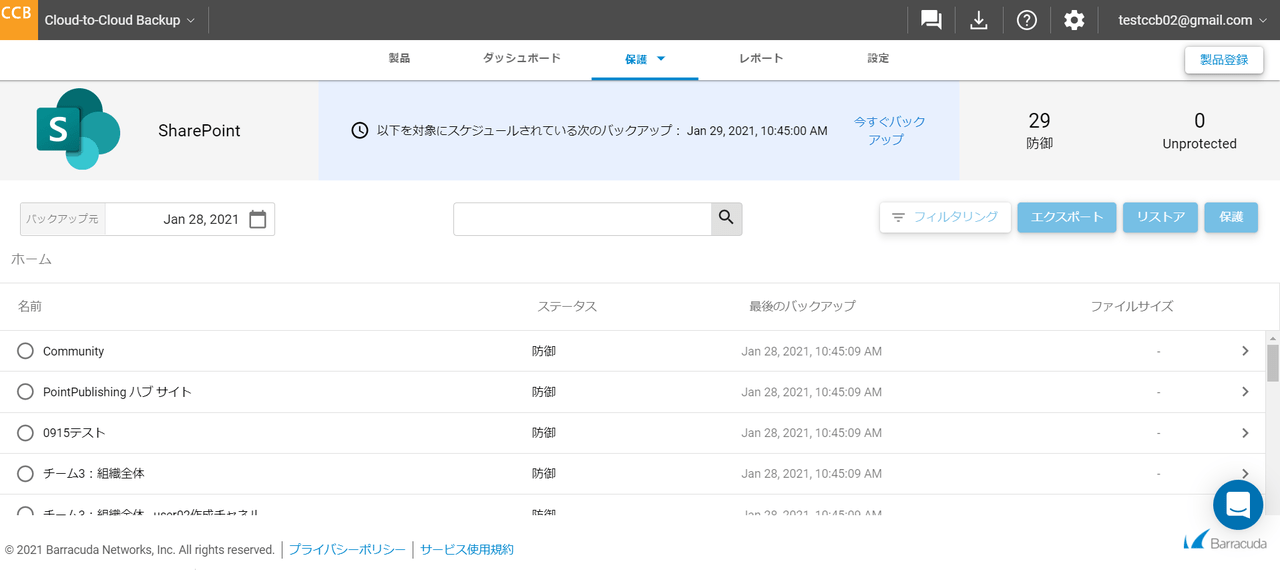Open the floating chat support bubble

(x=1237, y=505)
